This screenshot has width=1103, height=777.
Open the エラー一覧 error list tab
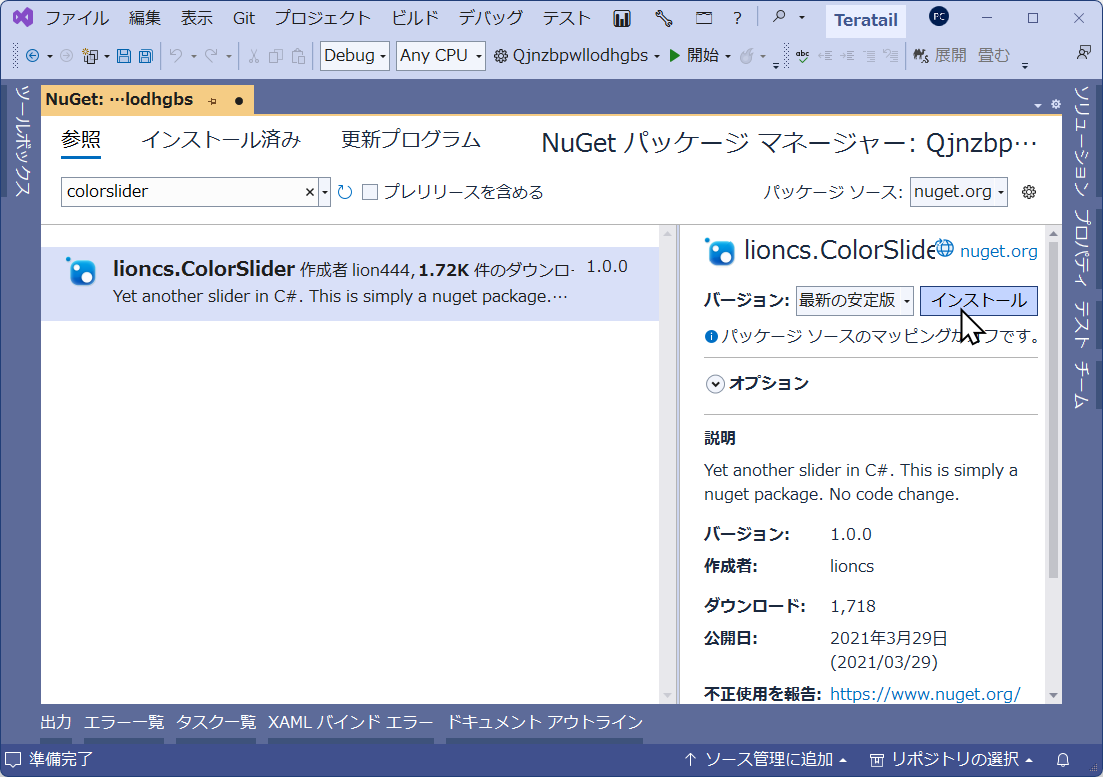[124, 723]
